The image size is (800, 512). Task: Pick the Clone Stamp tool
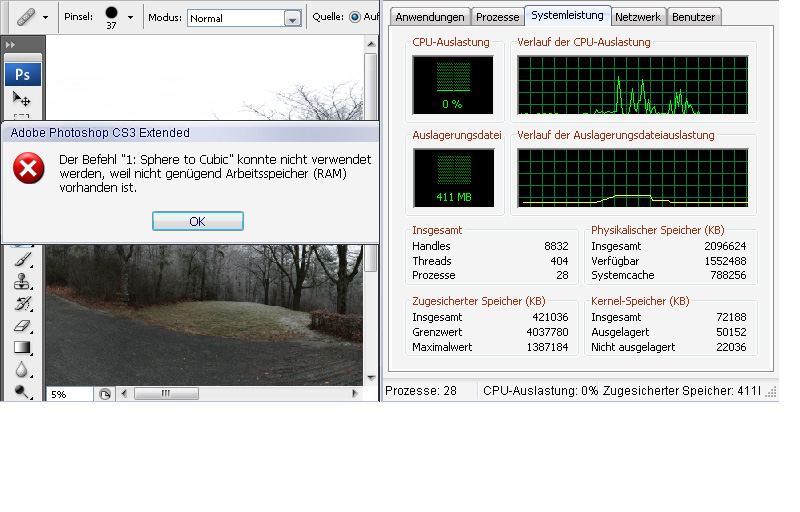(22, 281)
